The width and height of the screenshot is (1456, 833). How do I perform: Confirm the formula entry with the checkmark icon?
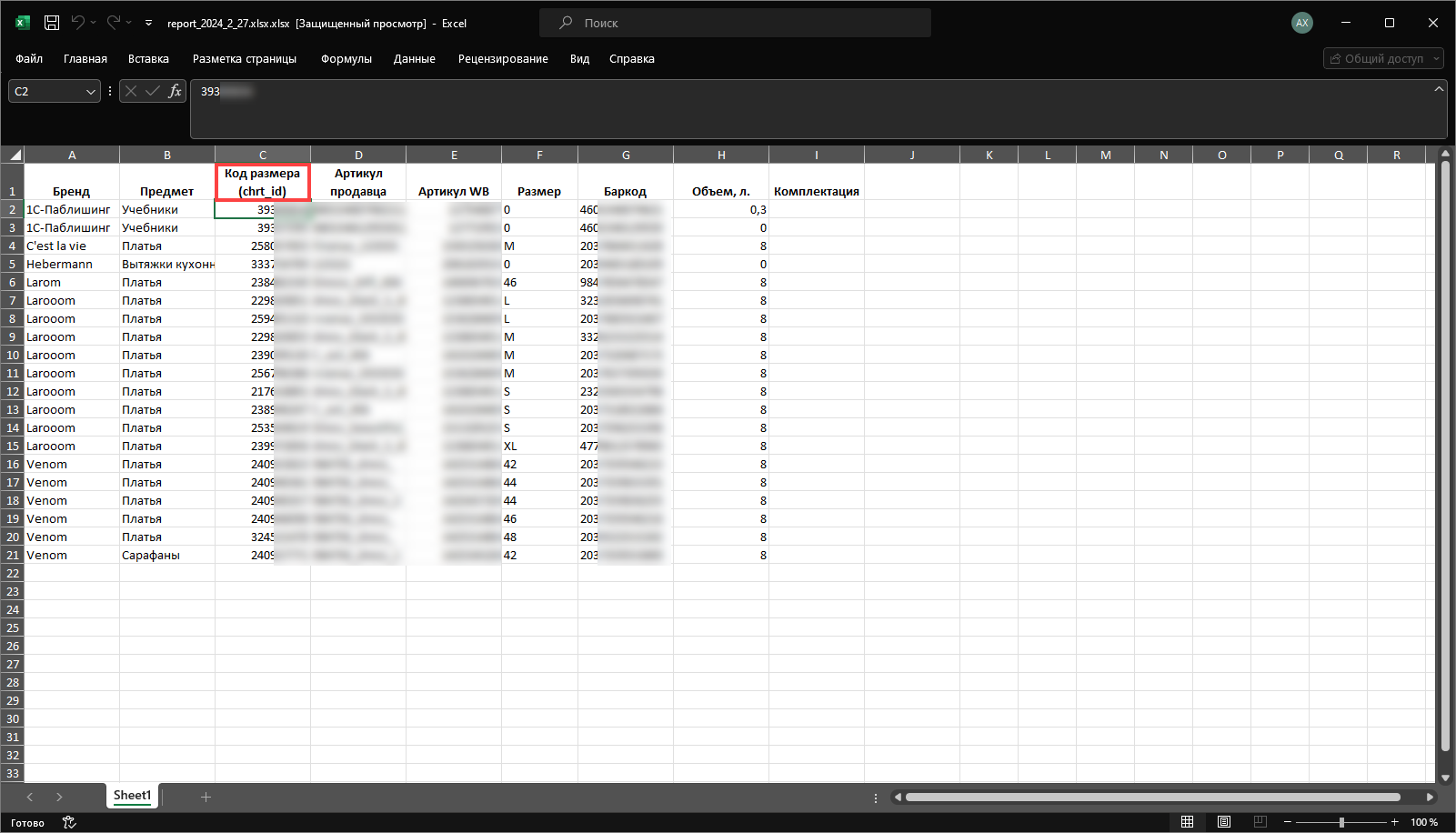click(x=152, y=91)
